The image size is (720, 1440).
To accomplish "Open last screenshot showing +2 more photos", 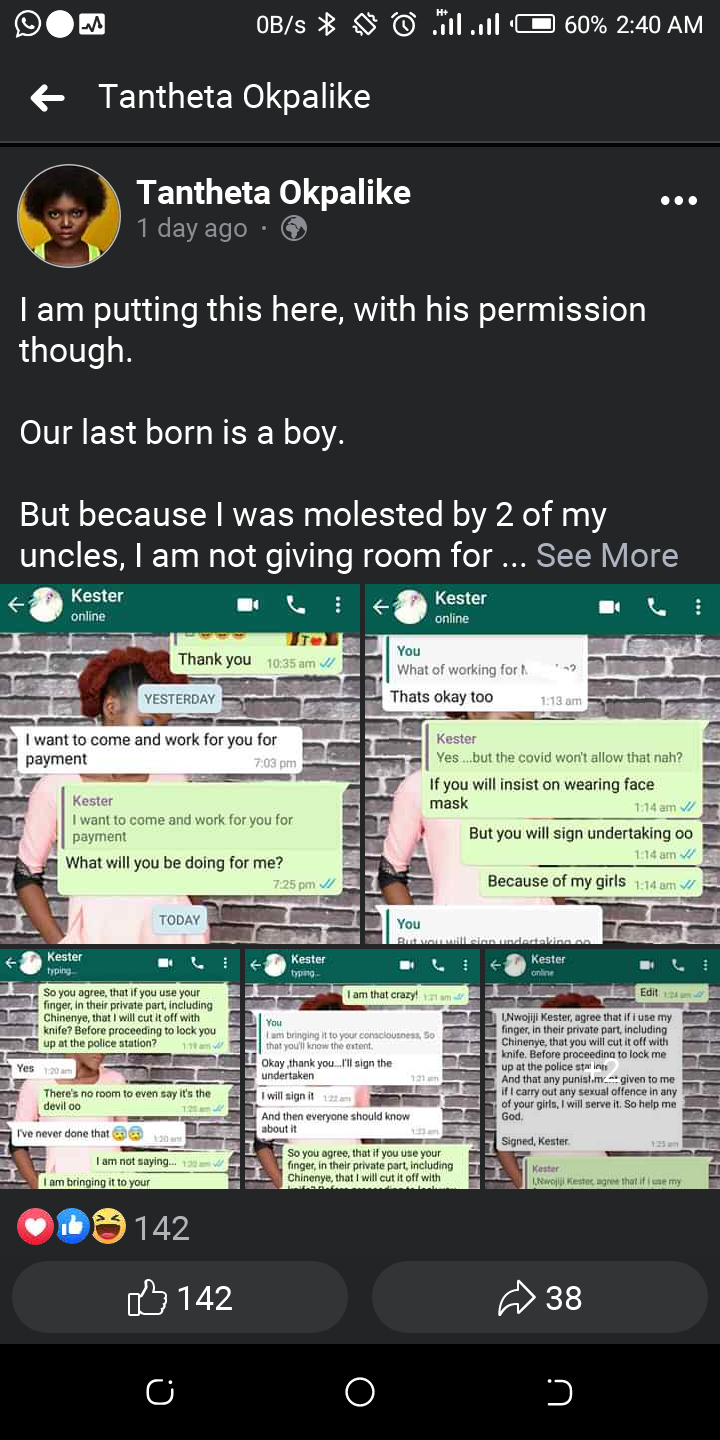I will [x=602, y=1069].
